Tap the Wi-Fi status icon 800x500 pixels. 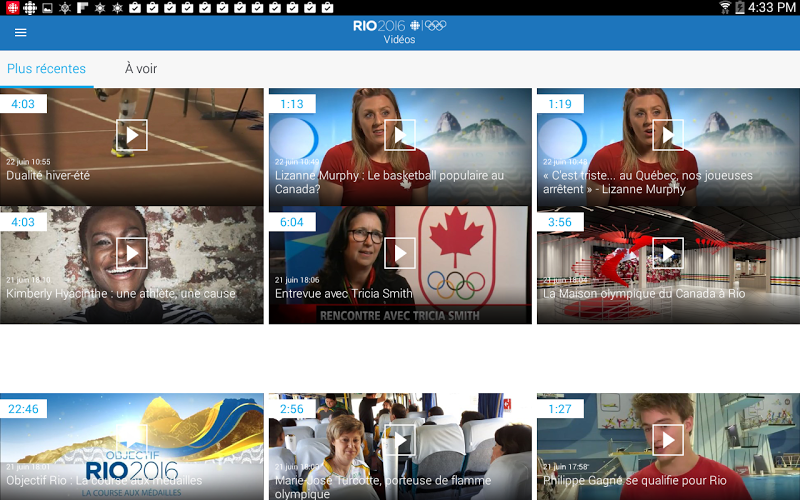[x=725, y=7]
